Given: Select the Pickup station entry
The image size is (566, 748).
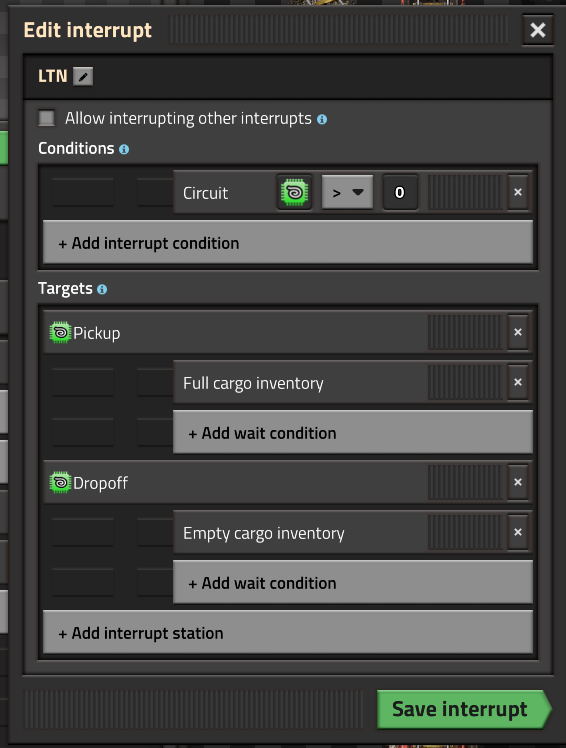Looking at the screenshot, I should 236,332.
